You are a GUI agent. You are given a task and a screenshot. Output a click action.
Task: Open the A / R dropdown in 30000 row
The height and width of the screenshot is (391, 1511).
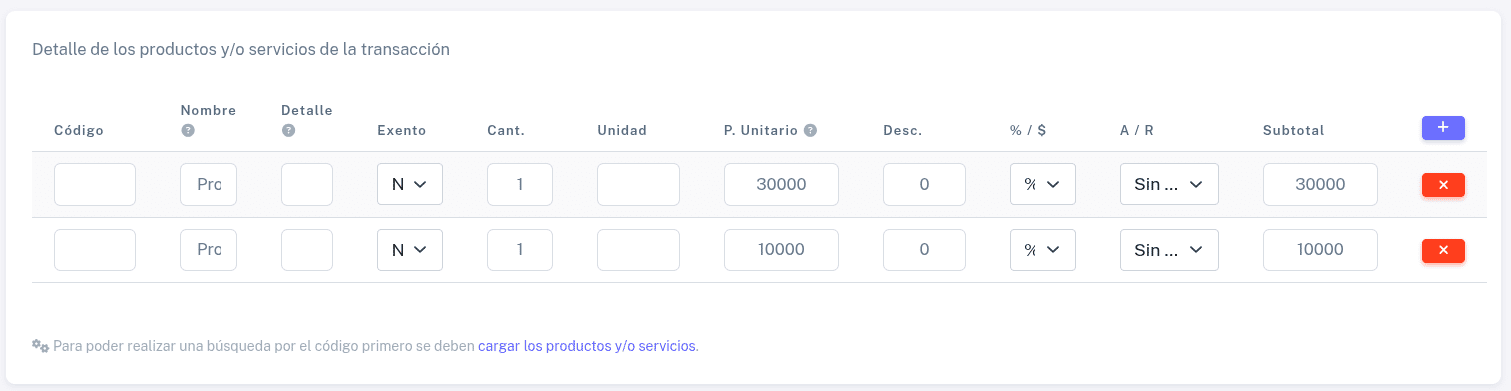pyautogui.click(x=1169, y=184)
